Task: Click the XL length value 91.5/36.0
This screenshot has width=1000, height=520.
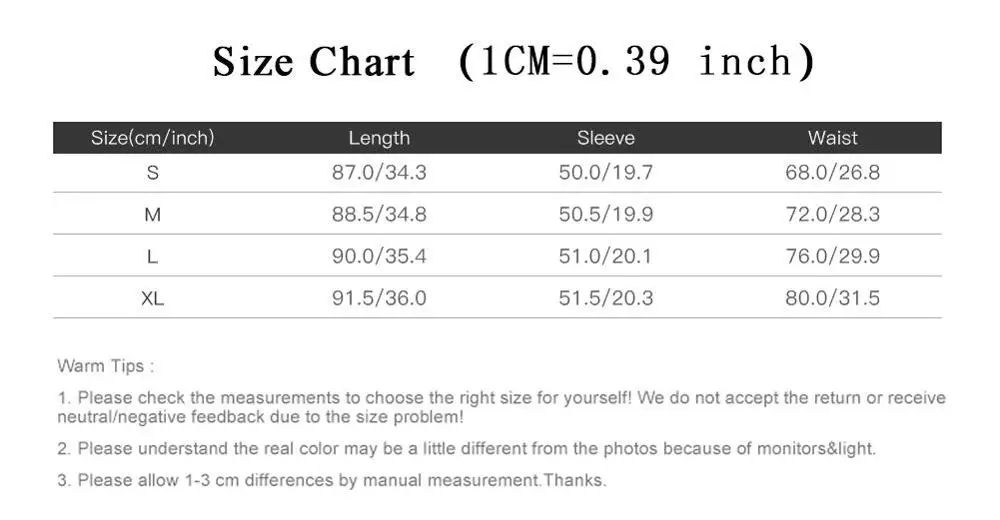Action: (x=379, y=298)
